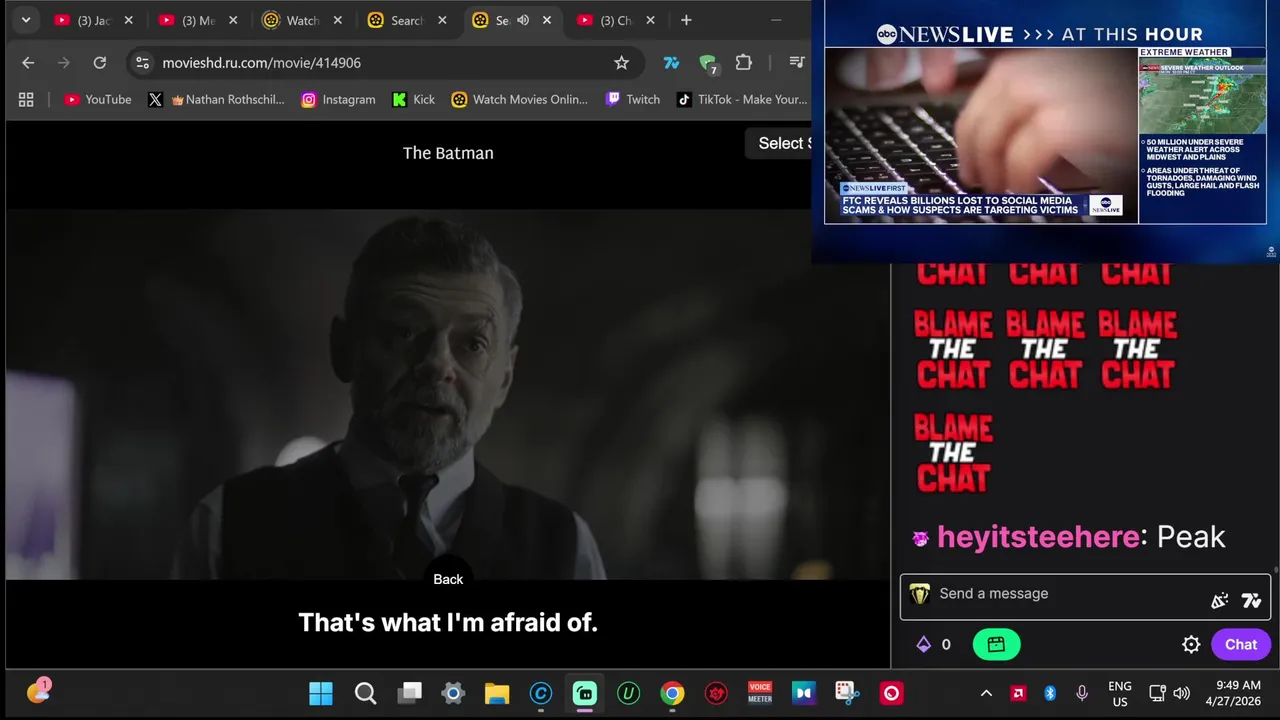Open Watch Movies Onlin... bookmark
Image resolution: width=1280 pixels, height=720 pixels.
[x=519, y=99]
